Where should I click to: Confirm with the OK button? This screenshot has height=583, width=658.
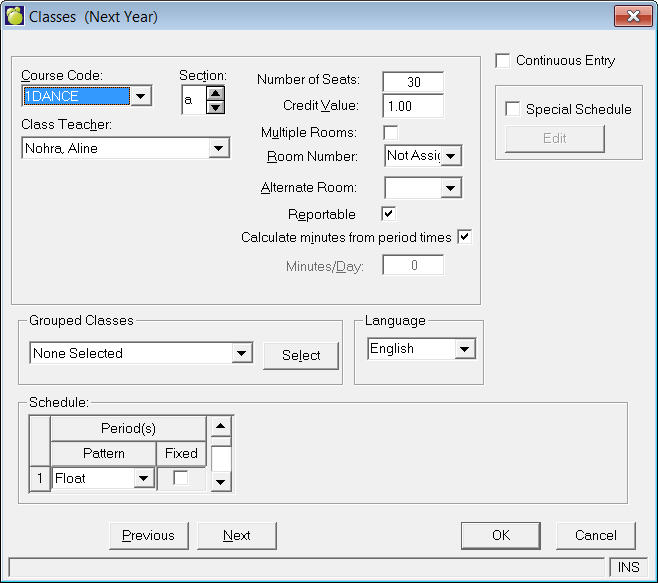coord(501,535)
